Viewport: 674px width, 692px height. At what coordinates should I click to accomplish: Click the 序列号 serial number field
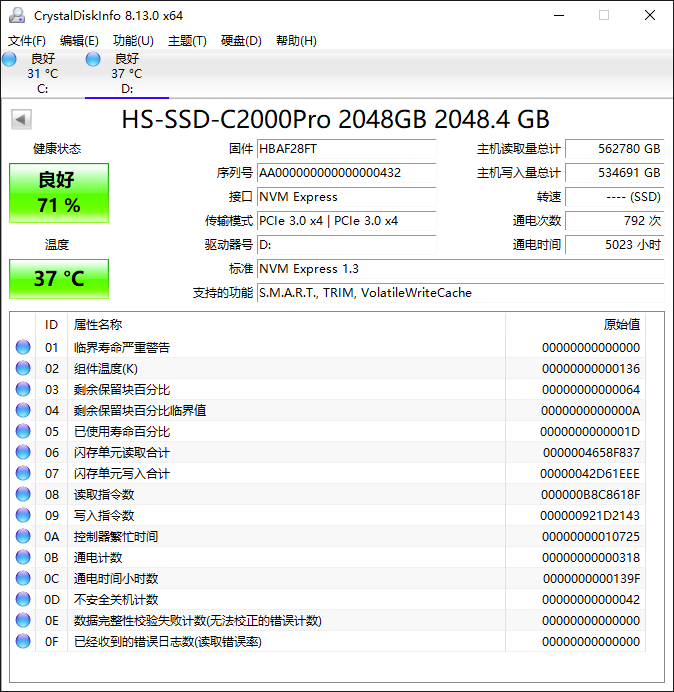346,173
